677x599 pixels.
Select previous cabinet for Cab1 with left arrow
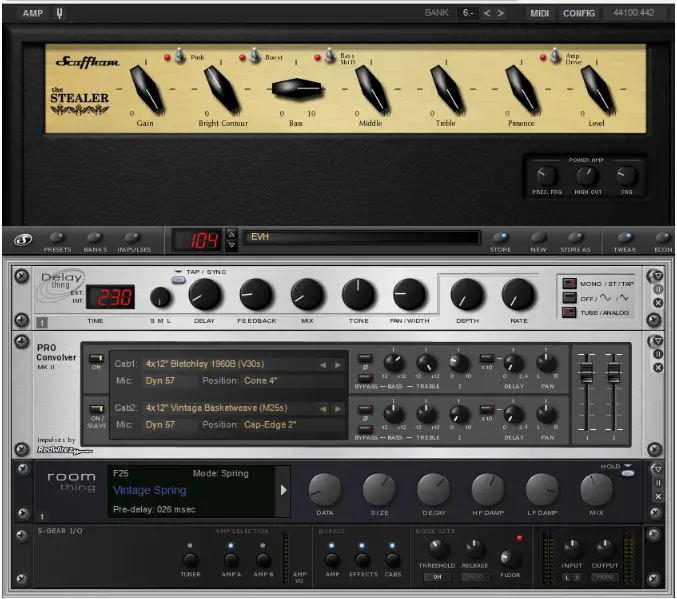click(323, 365)
